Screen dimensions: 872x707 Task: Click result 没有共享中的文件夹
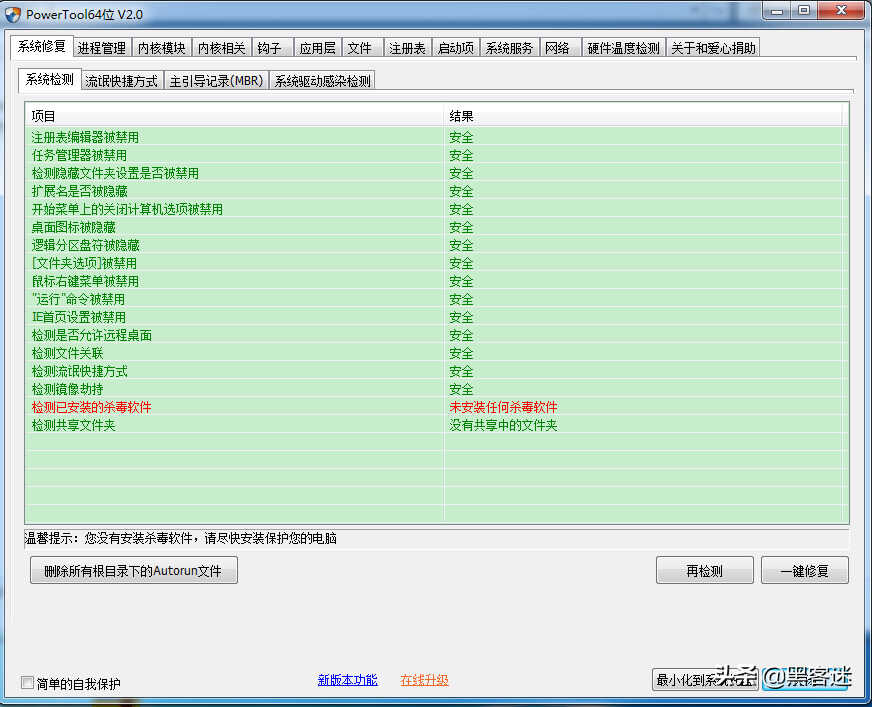point(503,425)
